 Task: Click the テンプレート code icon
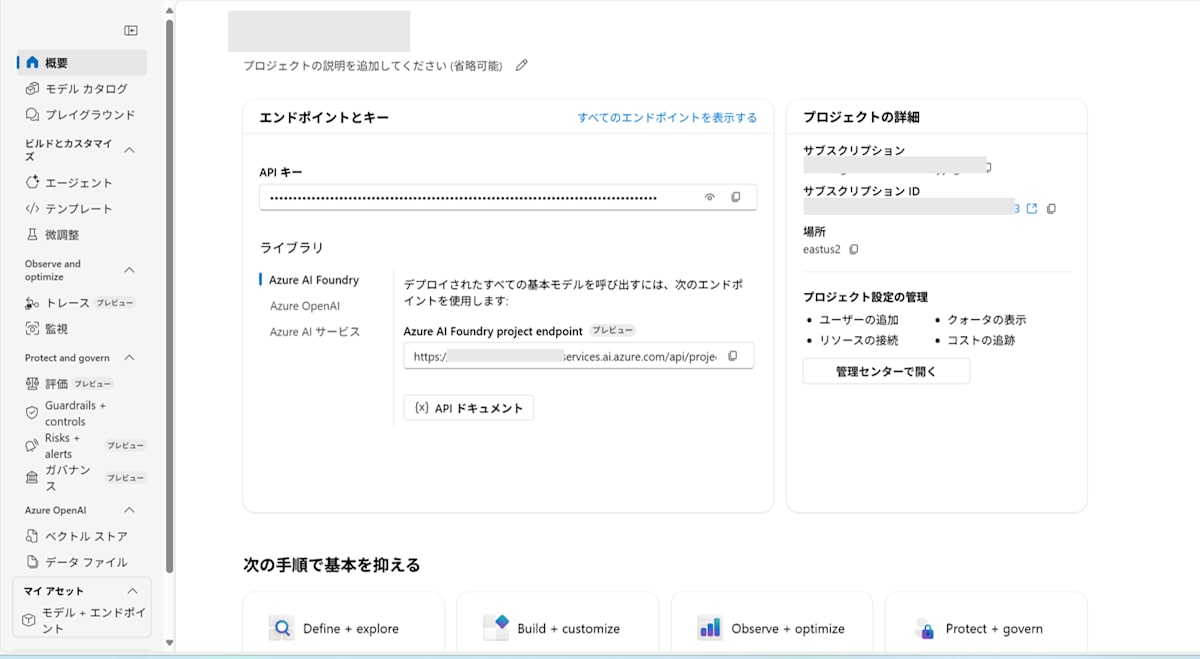click(x=32, y=209)
